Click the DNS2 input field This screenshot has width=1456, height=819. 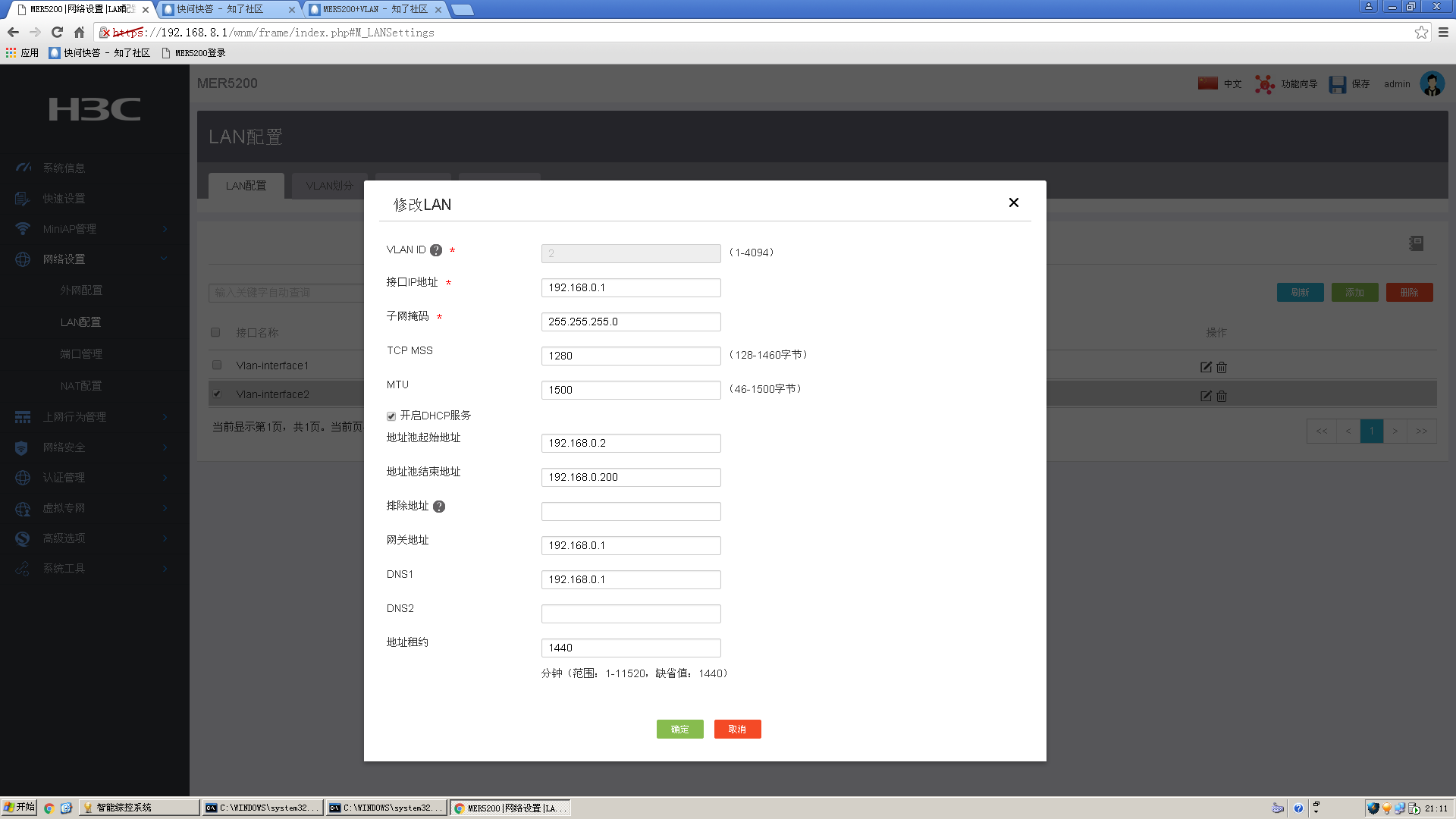pos(630,613)
